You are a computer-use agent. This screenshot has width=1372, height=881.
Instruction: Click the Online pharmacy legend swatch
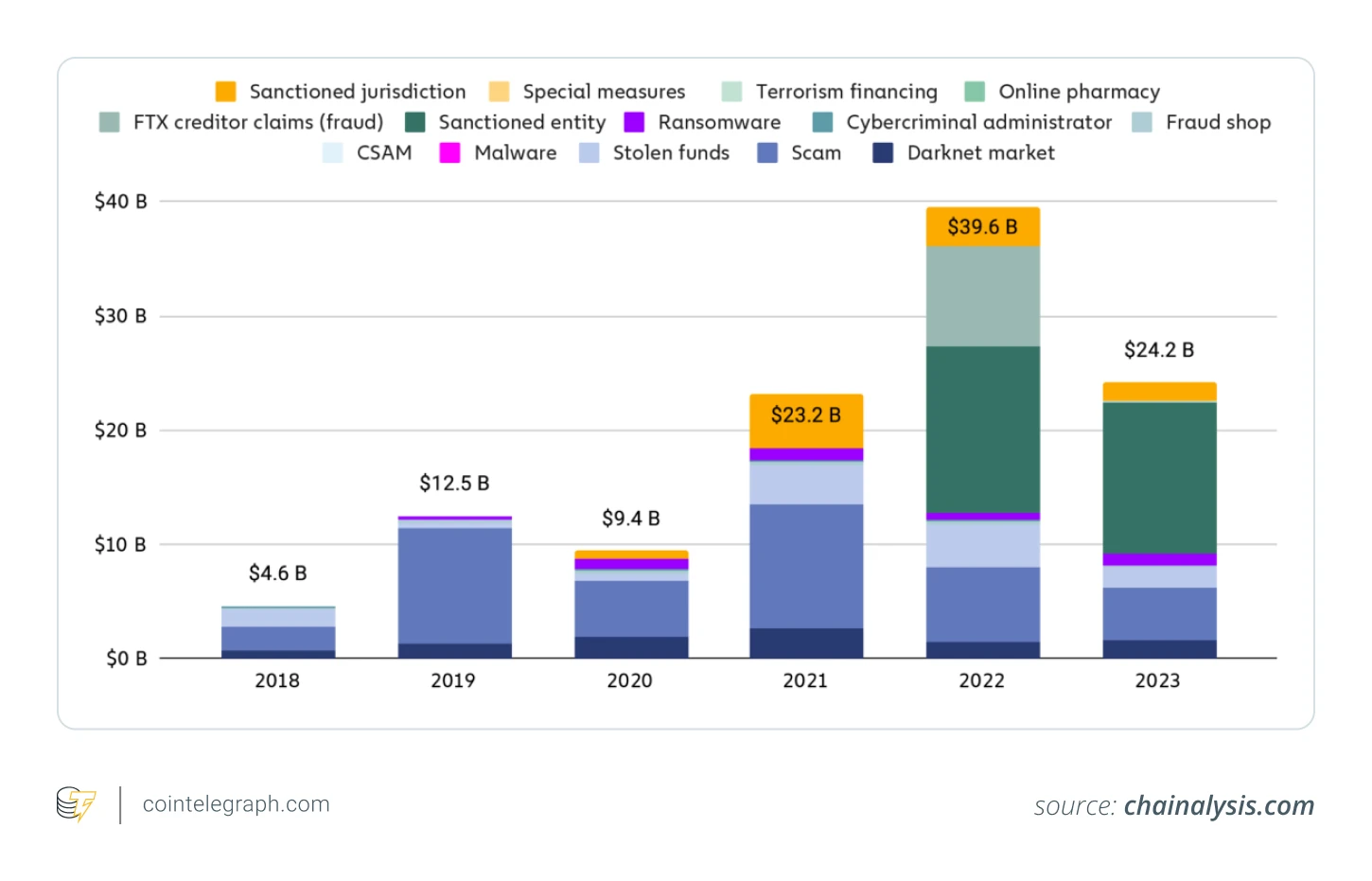(x=975, y=92)
